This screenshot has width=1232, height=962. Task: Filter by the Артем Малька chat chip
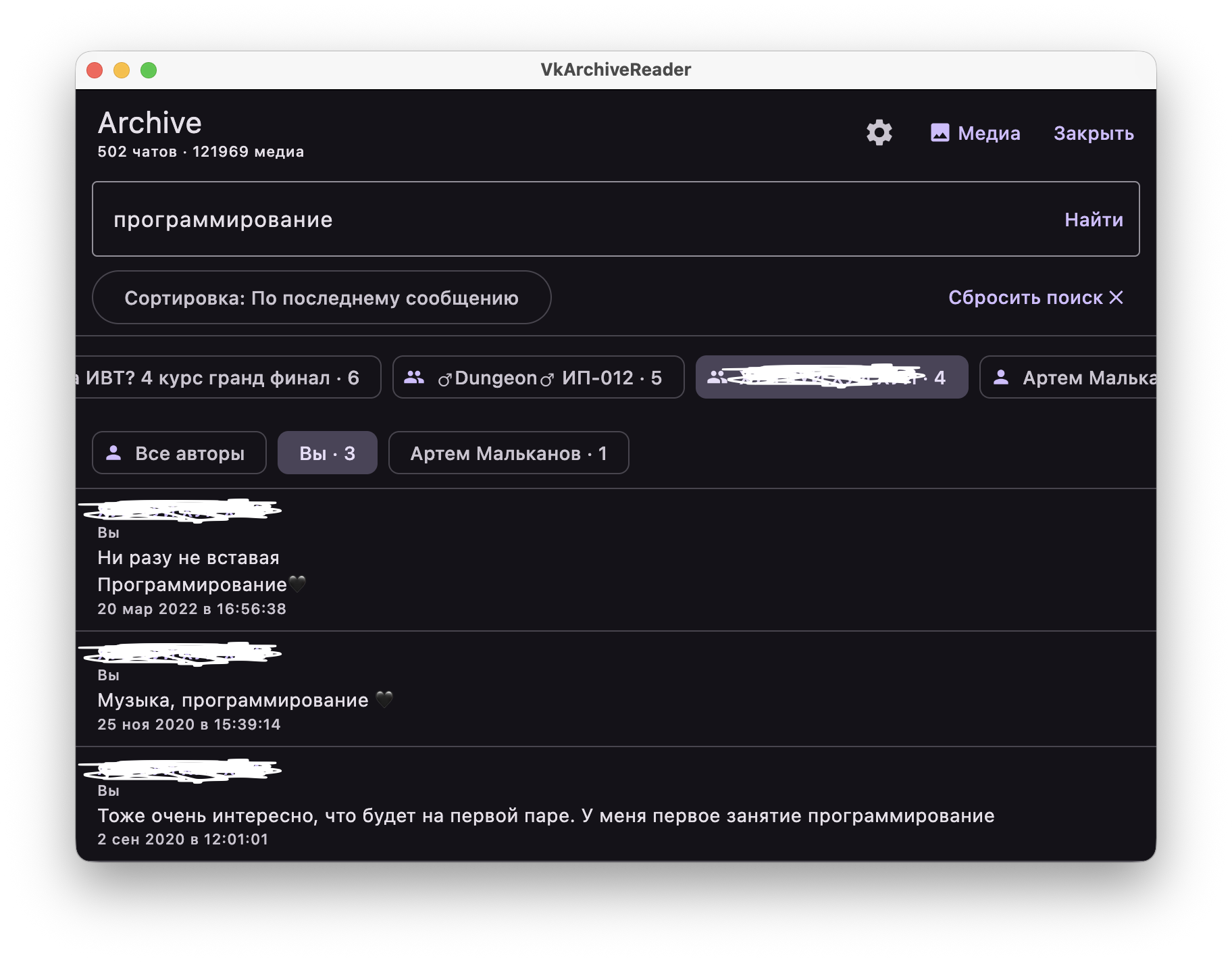click(x=1069, y=377)
